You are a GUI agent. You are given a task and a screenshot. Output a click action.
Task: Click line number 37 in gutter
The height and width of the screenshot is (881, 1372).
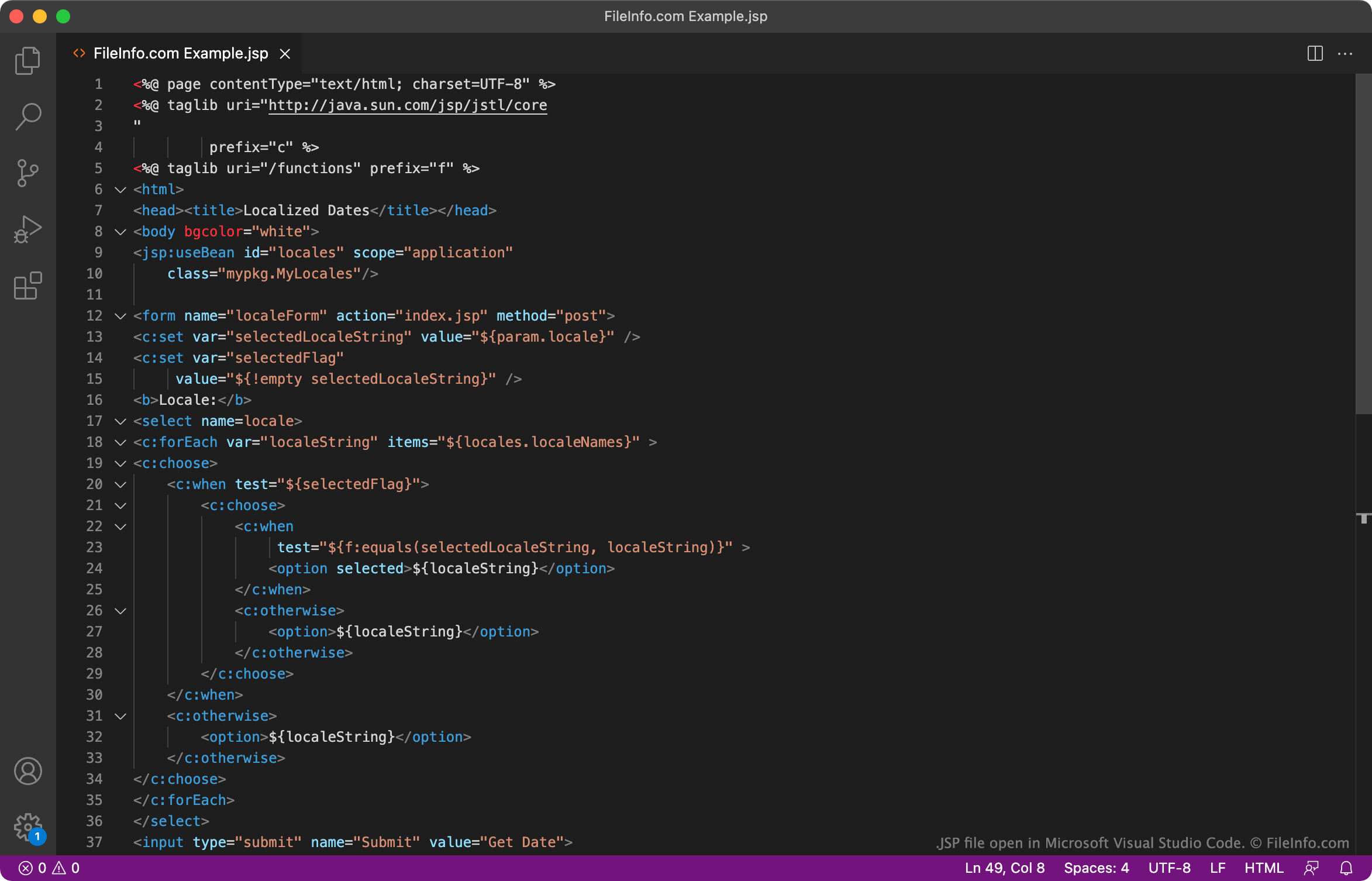pyautogui.click(x=94, y=842)
